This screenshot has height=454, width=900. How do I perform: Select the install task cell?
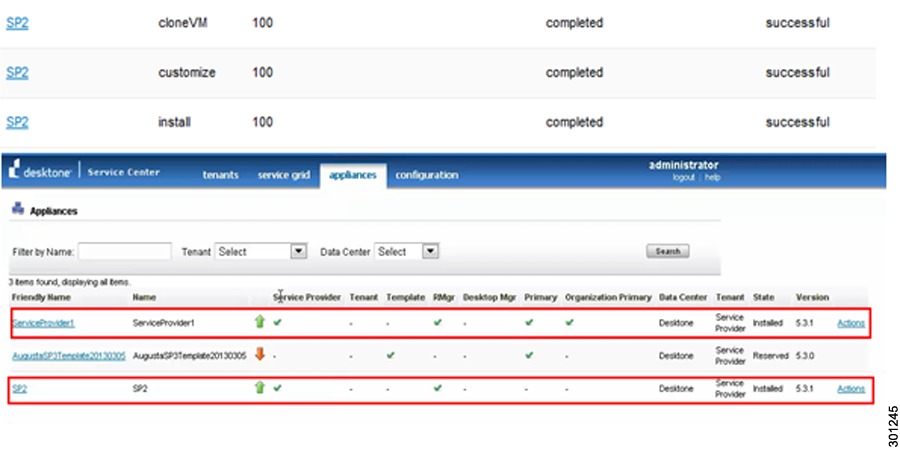174,122
